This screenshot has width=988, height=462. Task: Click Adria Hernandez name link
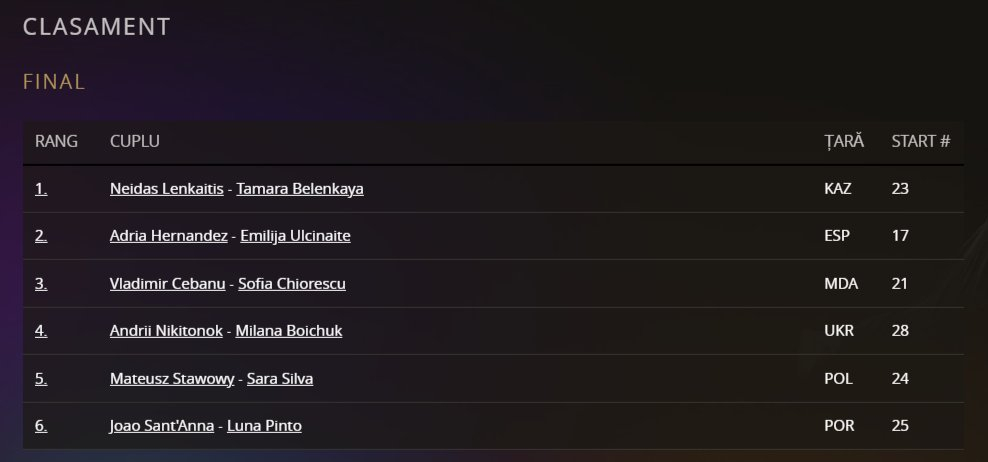[169, 236]
